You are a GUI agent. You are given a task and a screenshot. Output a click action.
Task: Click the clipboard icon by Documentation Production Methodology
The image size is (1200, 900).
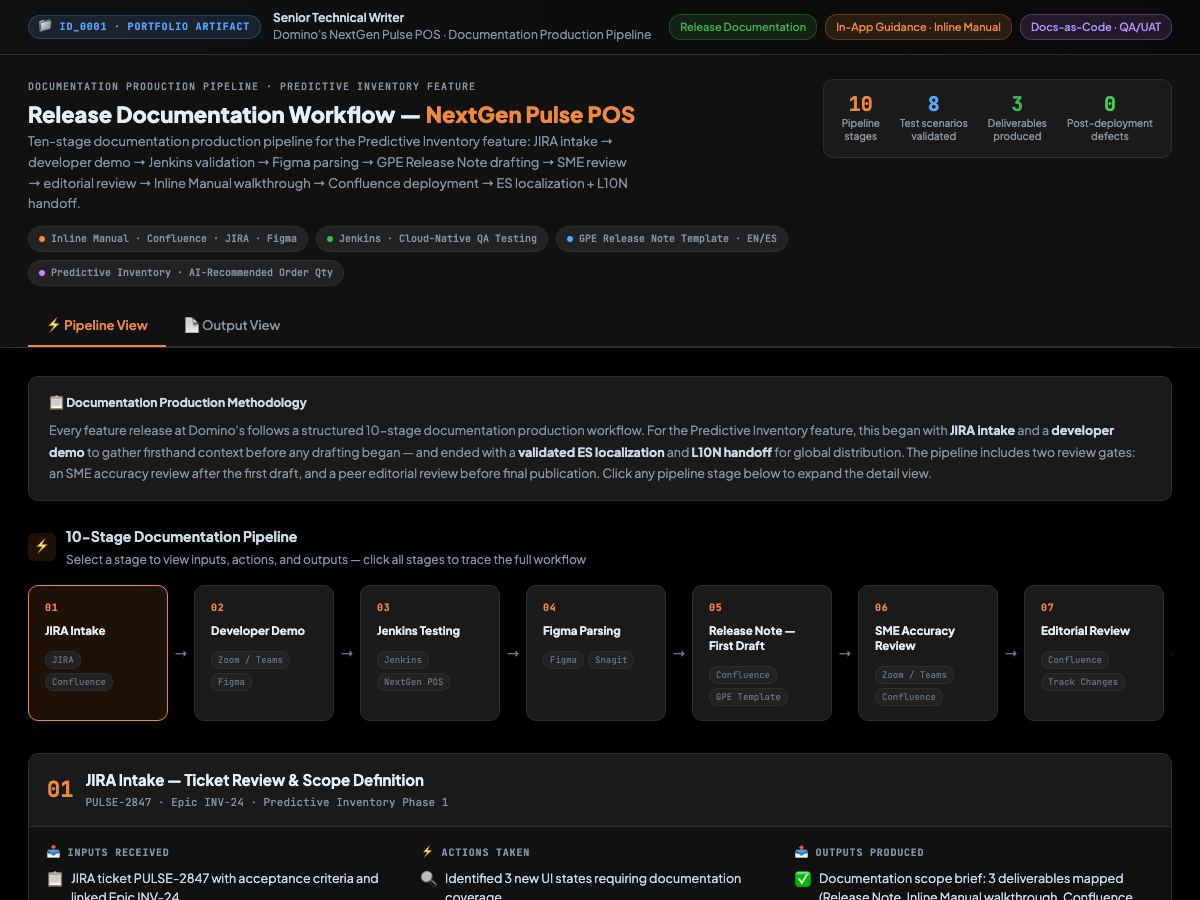pos(56,402)
